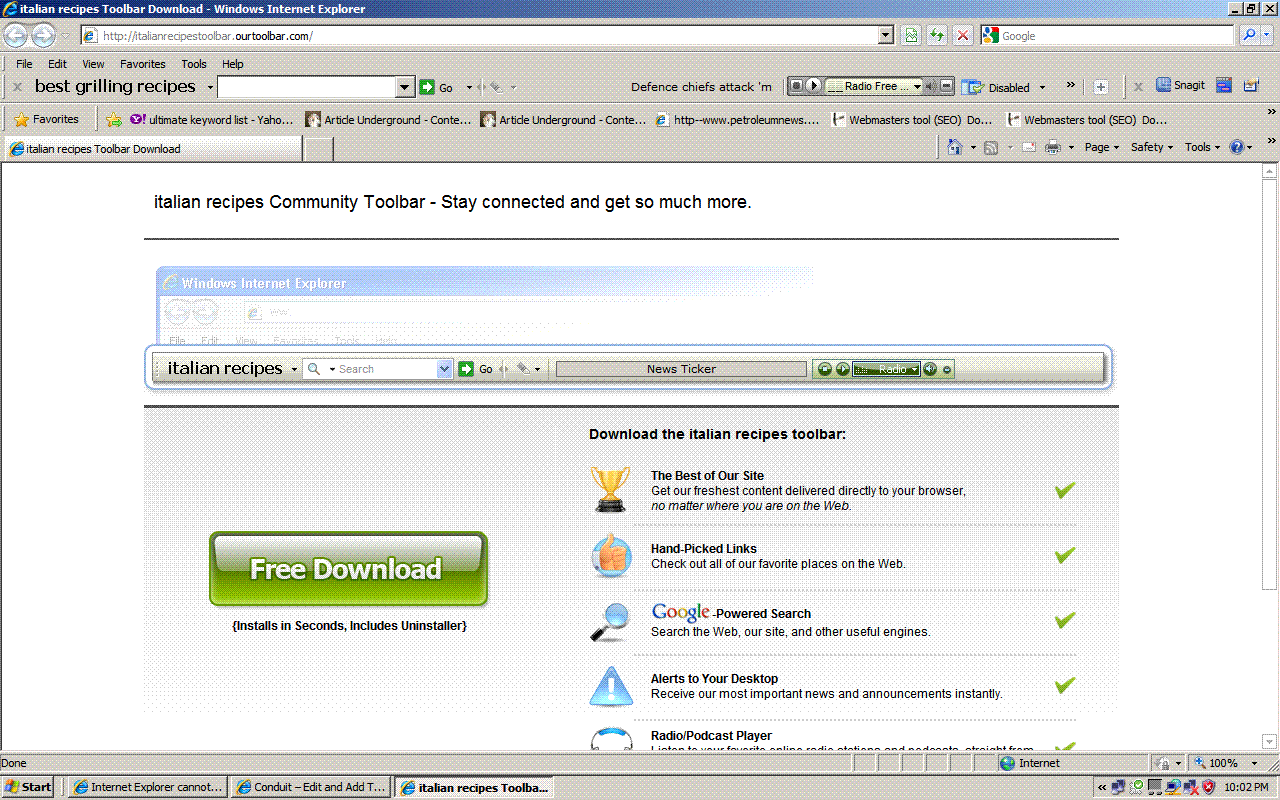1280x800 pixels.
Task: Click the Compatibility View icon by address bar
Action: tap(911, 36)
